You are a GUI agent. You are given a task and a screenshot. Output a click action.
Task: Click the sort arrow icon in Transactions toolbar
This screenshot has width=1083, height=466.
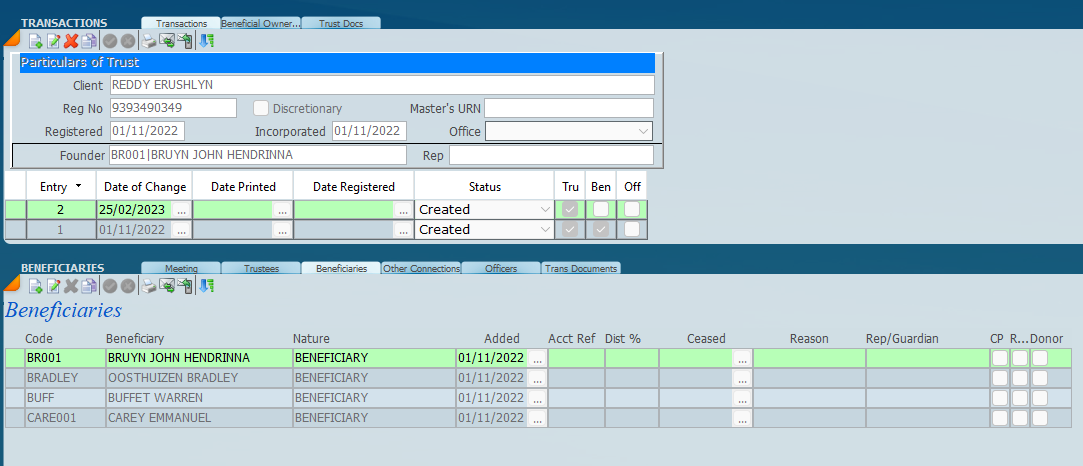206,41
